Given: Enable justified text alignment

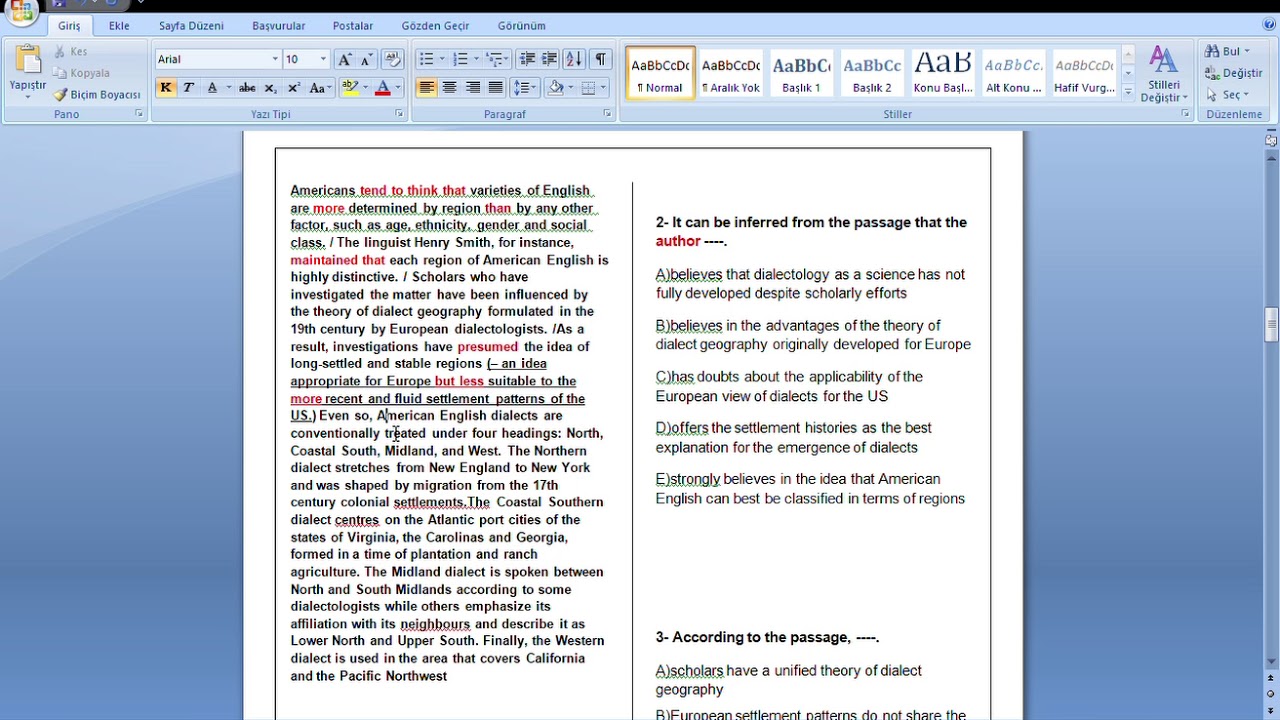Looking at the screenshot, I should (x=496, y=88).
